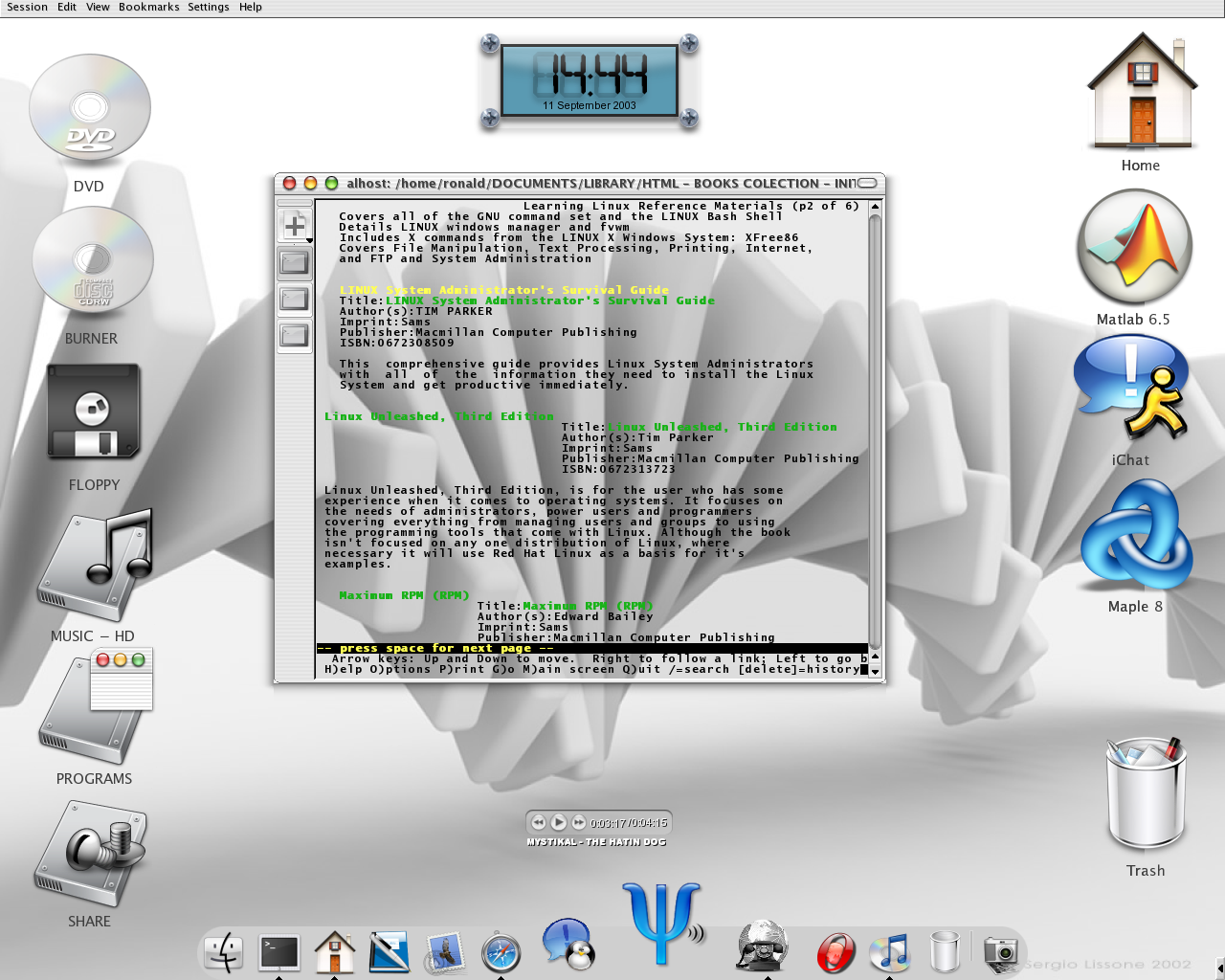Viewport: 1225px width, 980px height.
Task: Click the 'Author(s):TIM PARKER' line
Action: (x=416, y=311)
